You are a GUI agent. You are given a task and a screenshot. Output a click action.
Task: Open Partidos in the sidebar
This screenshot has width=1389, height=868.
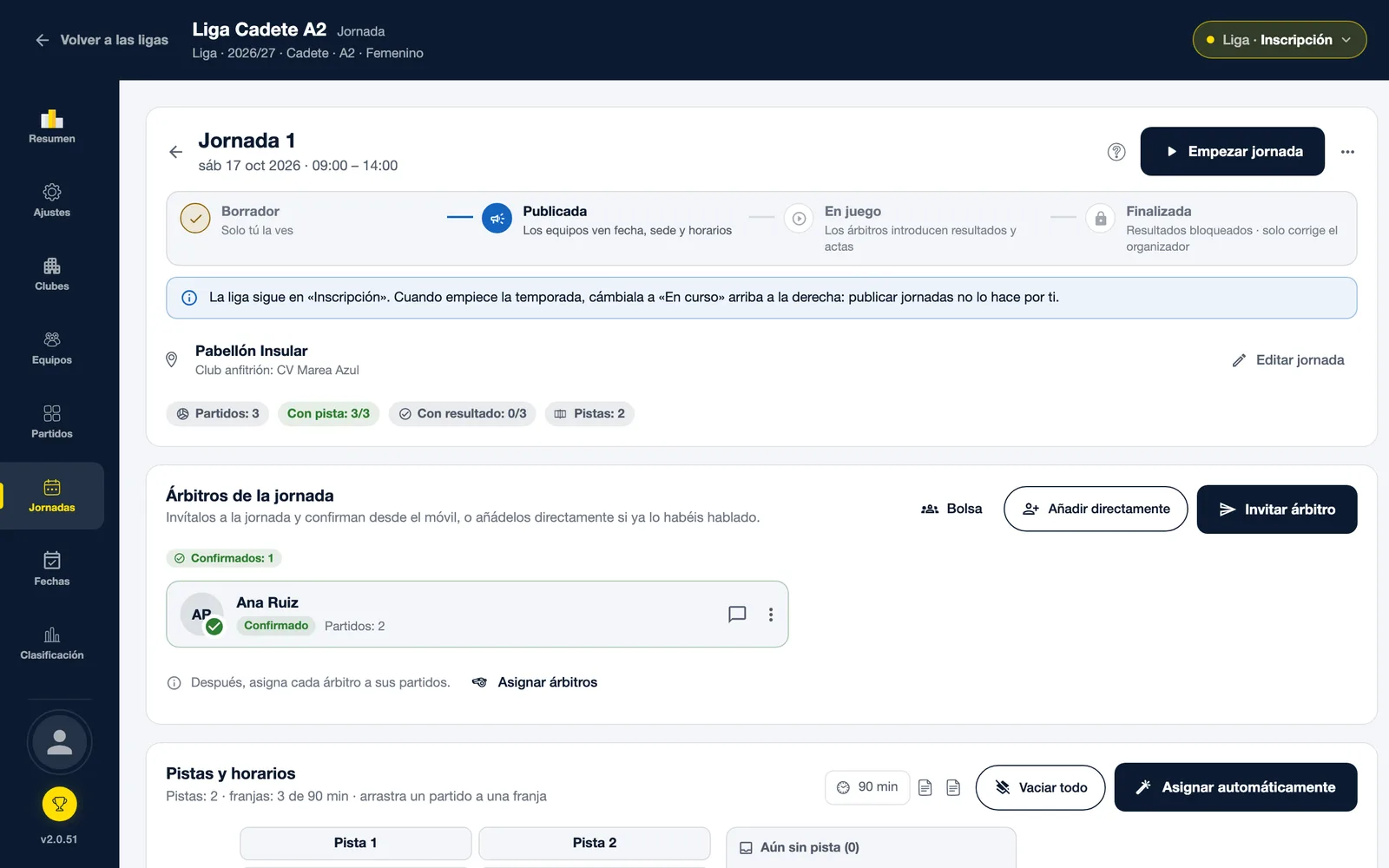click(x=52, y=422)
